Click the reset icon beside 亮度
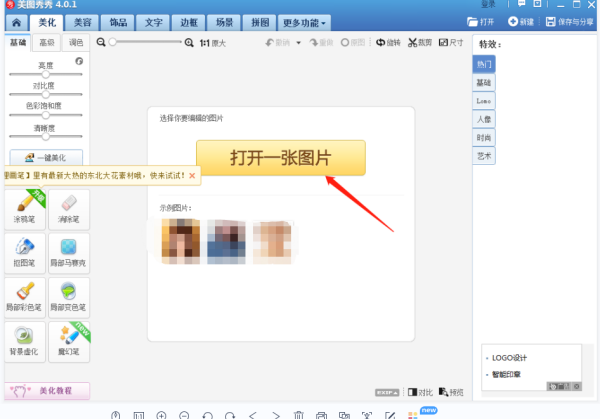Image resolution: width=600 pixels, height=419 pixels. click(79, 61)
